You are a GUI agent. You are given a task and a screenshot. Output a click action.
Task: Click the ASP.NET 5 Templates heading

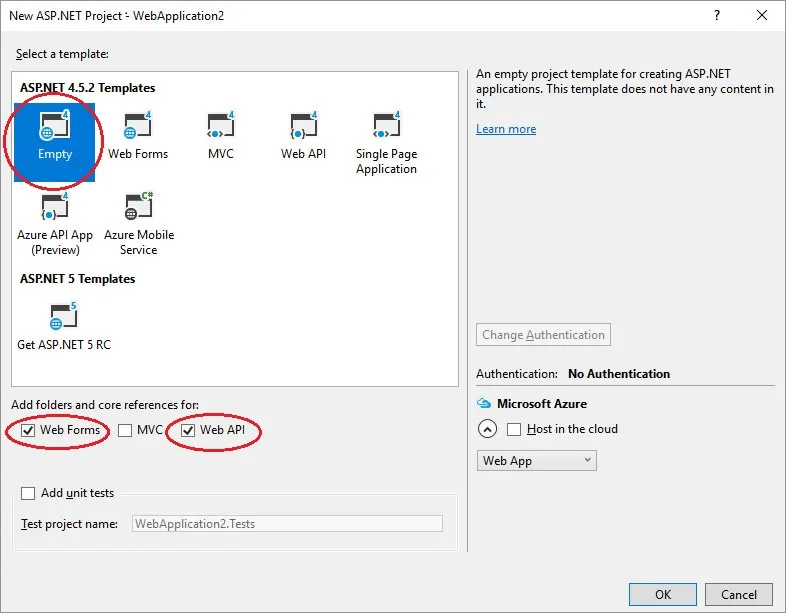tap(77, 279)
